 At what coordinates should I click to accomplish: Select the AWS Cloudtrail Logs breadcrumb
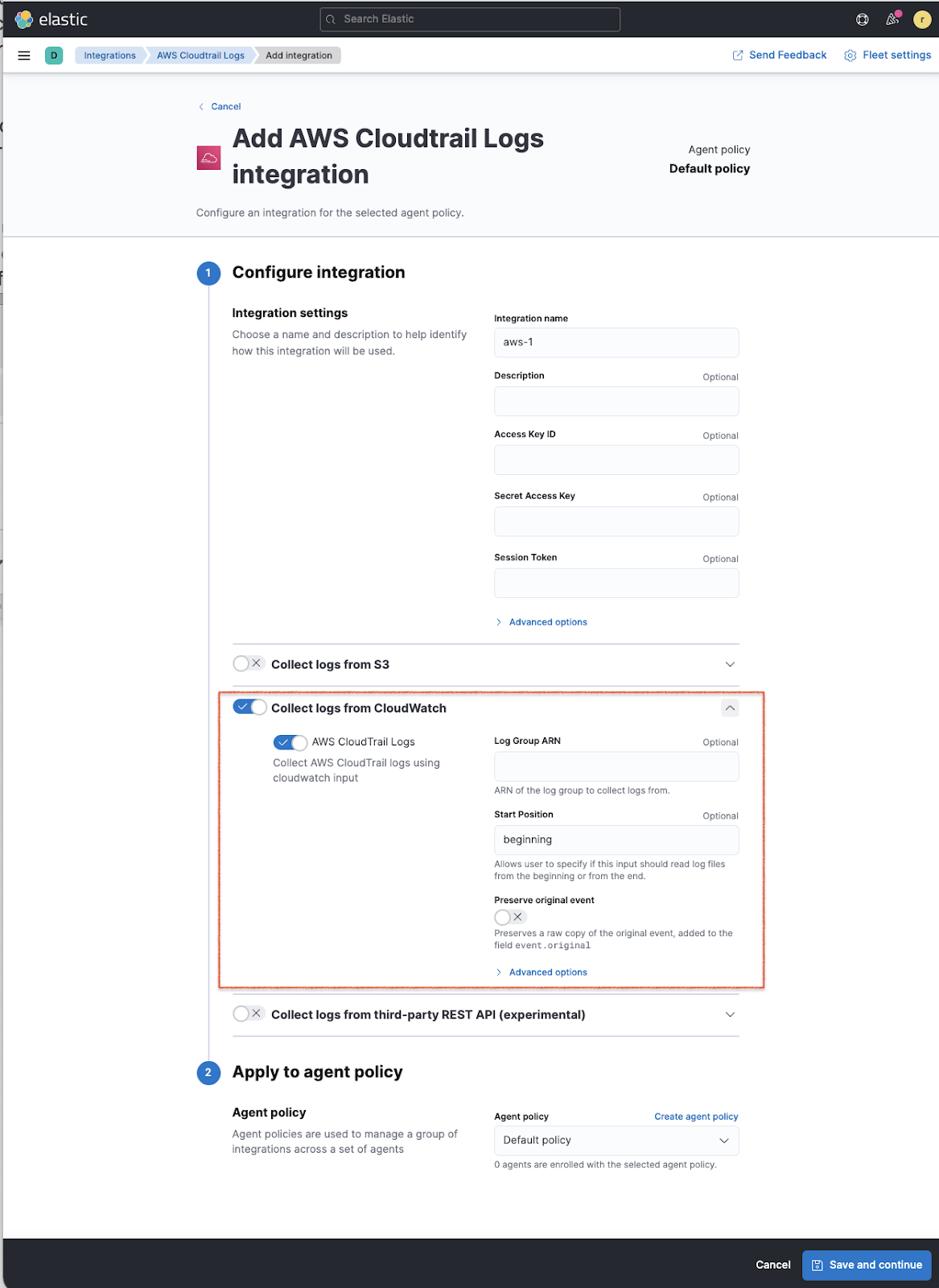[x=200, y=55]
